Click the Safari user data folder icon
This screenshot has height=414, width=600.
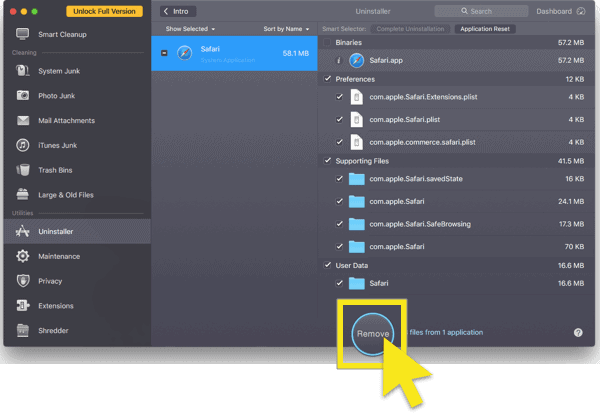356,283
